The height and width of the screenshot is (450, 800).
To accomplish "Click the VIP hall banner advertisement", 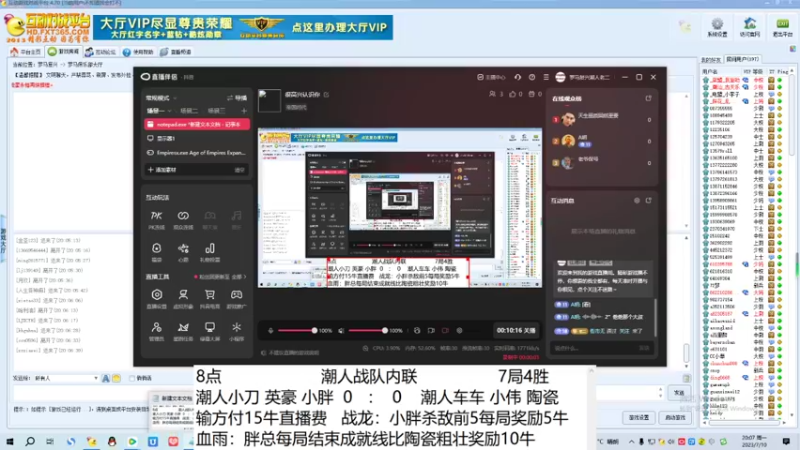I will [243, 27].
